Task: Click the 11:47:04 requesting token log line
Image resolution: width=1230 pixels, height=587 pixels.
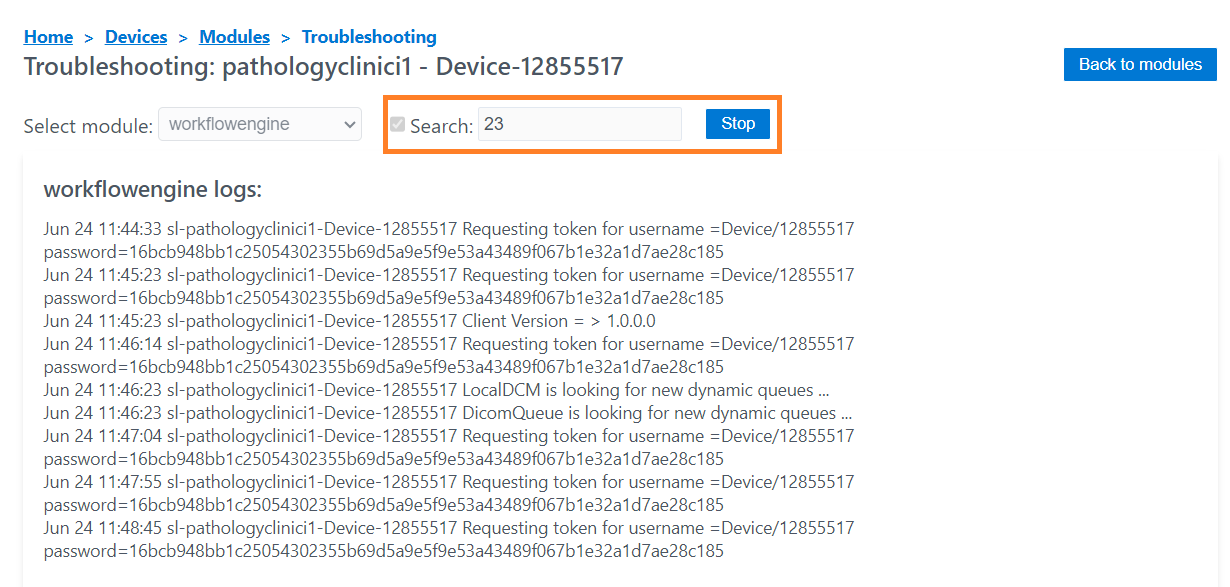Action: pyautogui.click(x=448, y=436)
